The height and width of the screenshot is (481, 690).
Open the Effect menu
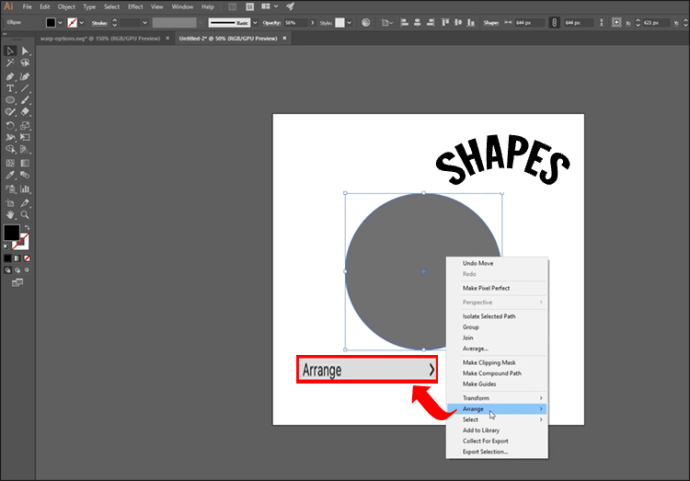(135, 6)
